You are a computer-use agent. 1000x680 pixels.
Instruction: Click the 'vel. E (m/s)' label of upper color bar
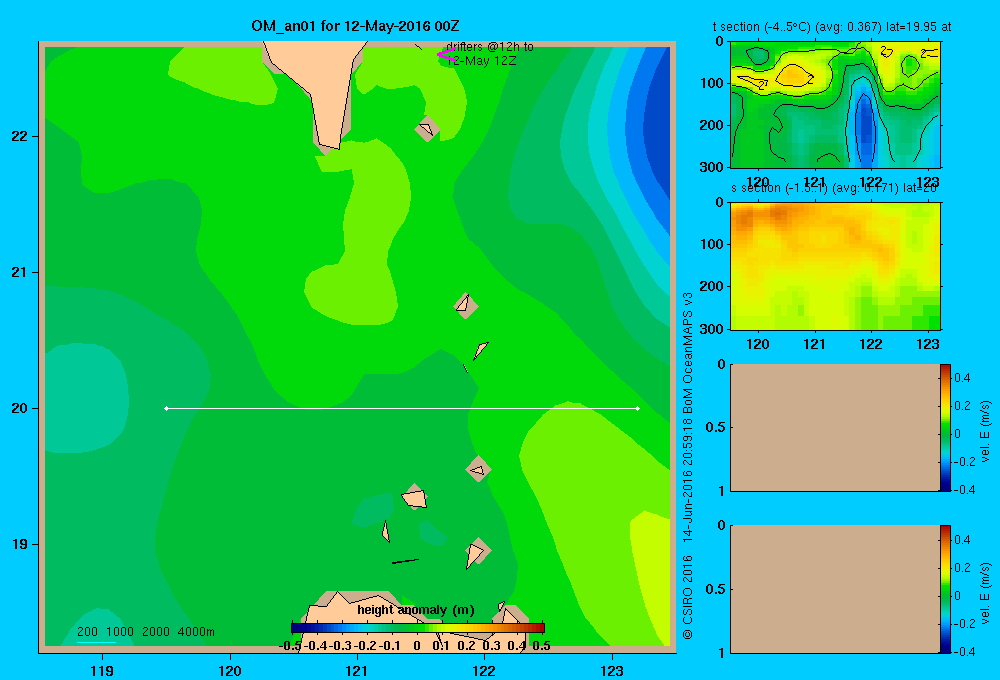click(x=986, y=431)
